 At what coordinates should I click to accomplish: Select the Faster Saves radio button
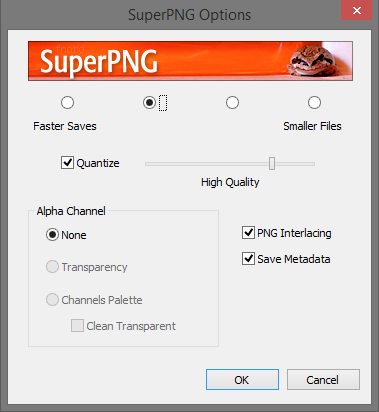point(67,103)
